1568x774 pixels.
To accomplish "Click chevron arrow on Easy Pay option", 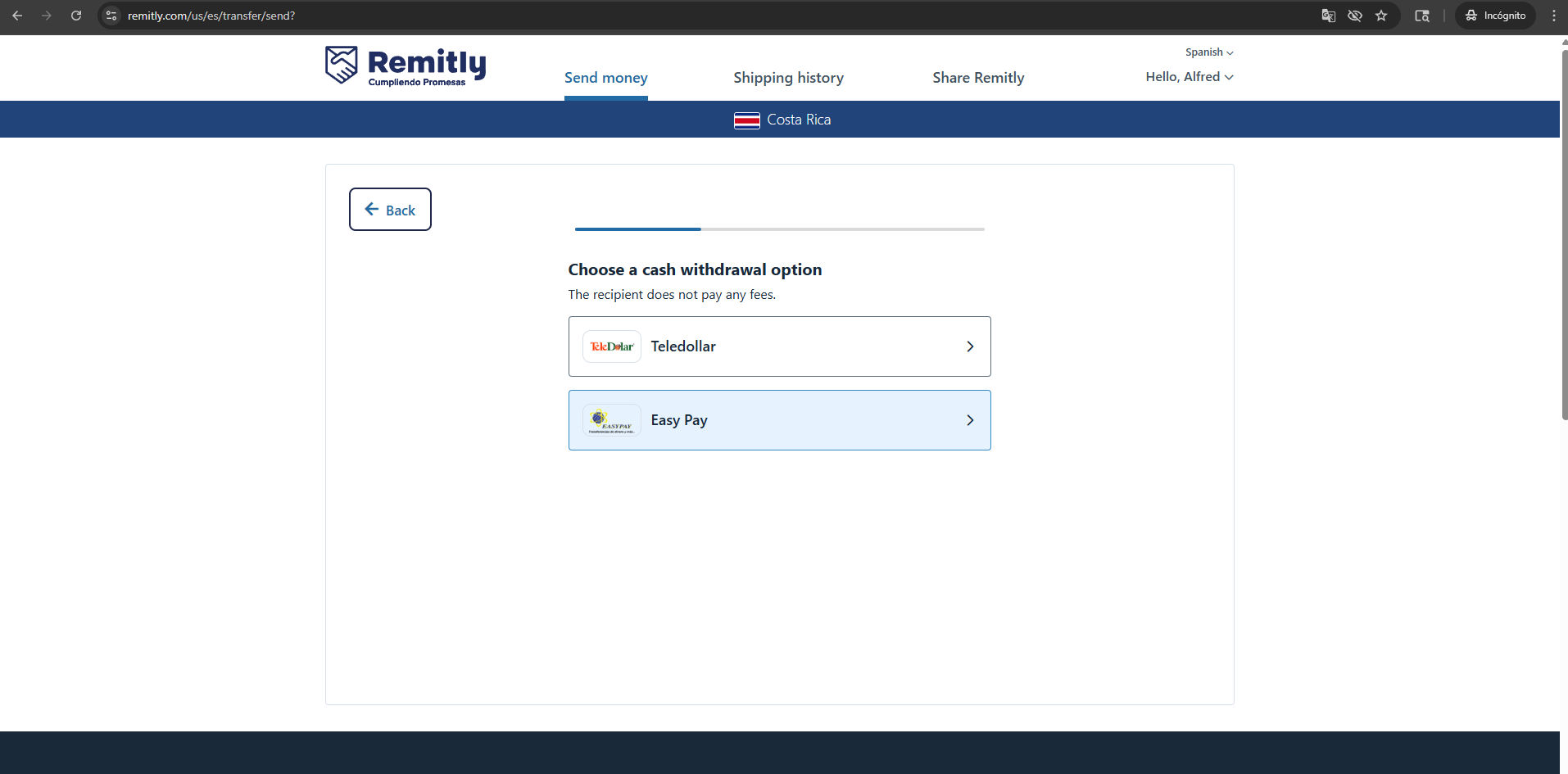I will pyautogui.click(x=970, y=420).
